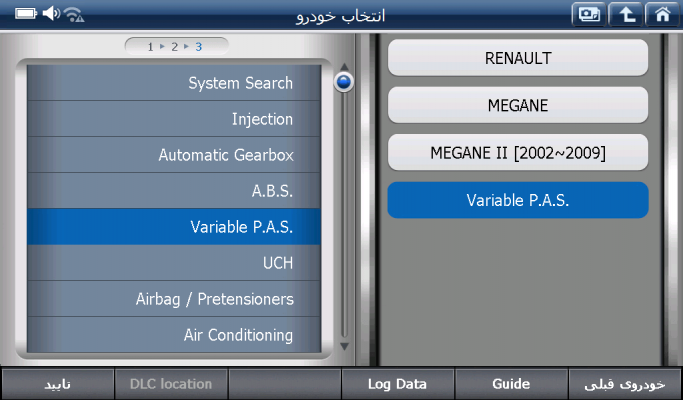Screen dimensions: 683x400
Task: Click the up-arrow back icon
Action: (x=624, y=15)
